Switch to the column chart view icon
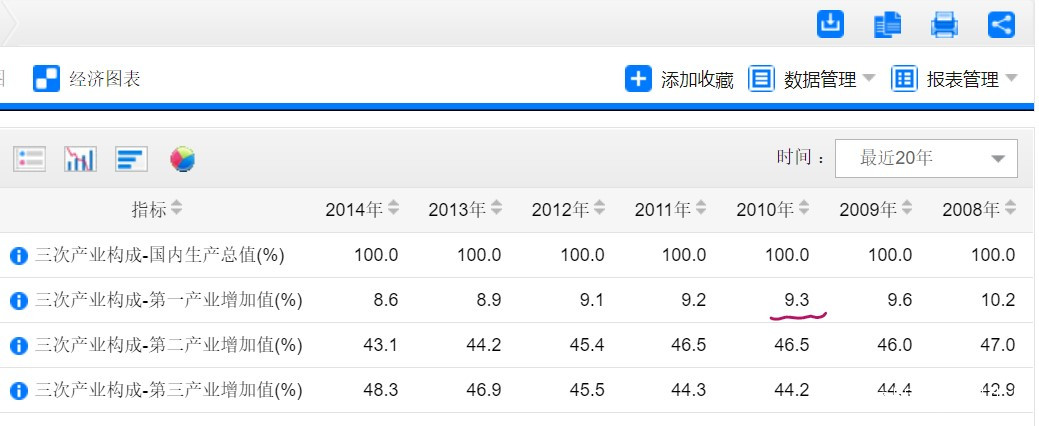This screenshot has height=426, width=1039. 80,158
